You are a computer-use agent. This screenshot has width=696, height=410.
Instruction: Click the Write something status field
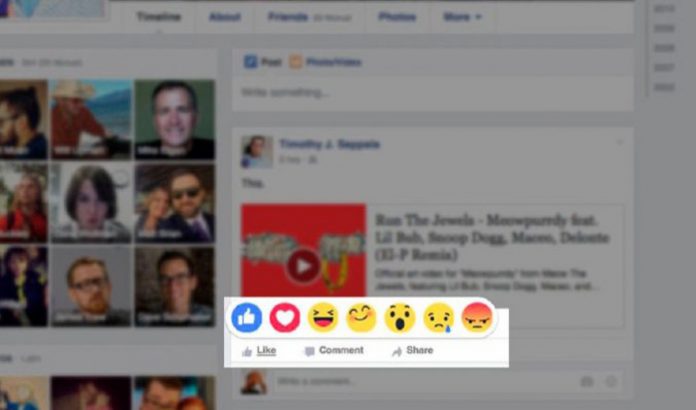[x=432, y=93]
